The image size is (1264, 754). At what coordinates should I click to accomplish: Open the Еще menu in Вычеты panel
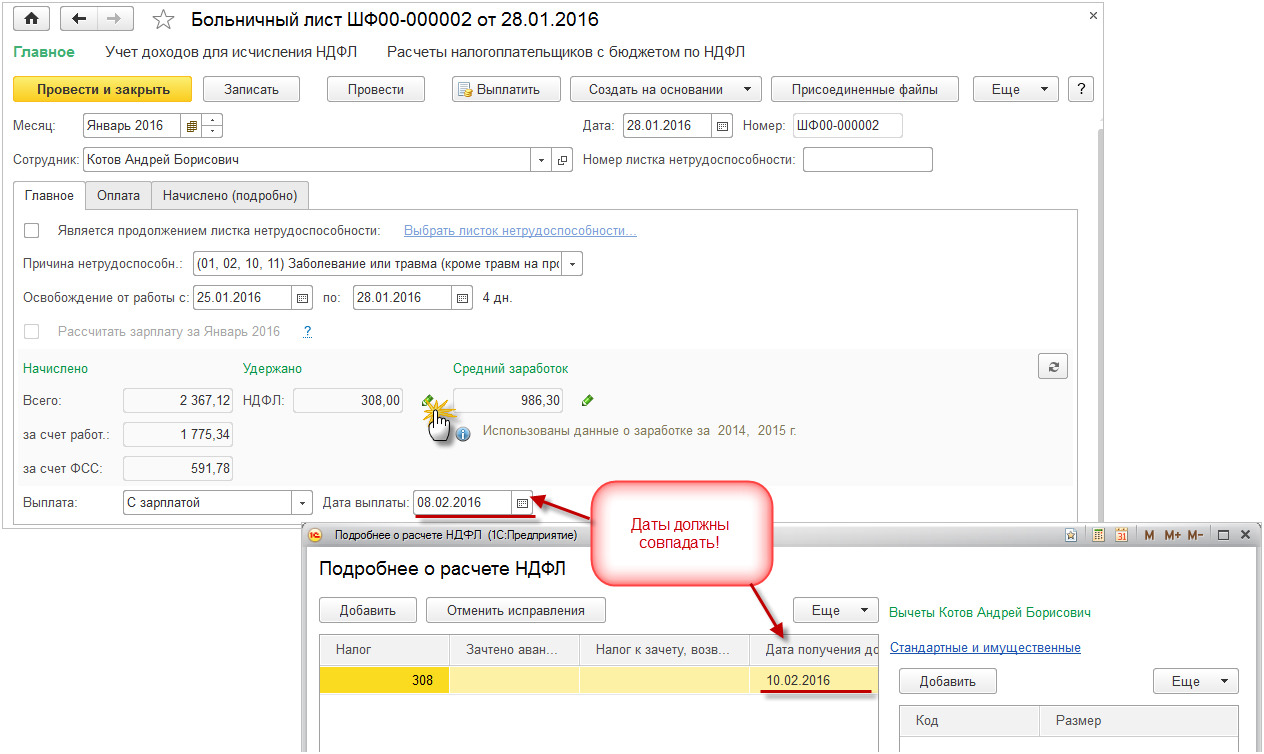pyautogui.click(x=1196, y=681)
